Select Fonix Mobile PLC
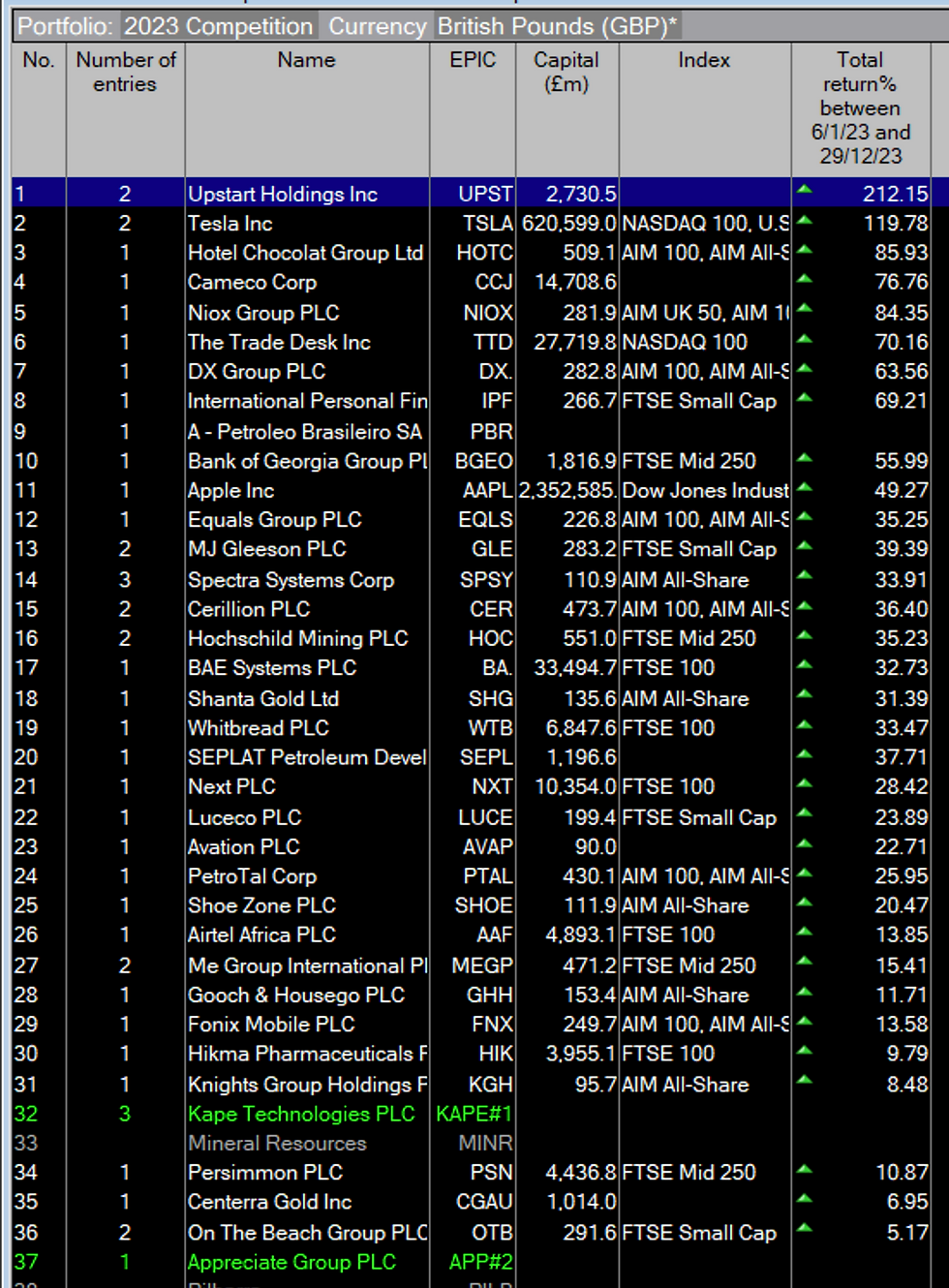949x1288 pixels. pyautogui.click(x=271, y=1024)
